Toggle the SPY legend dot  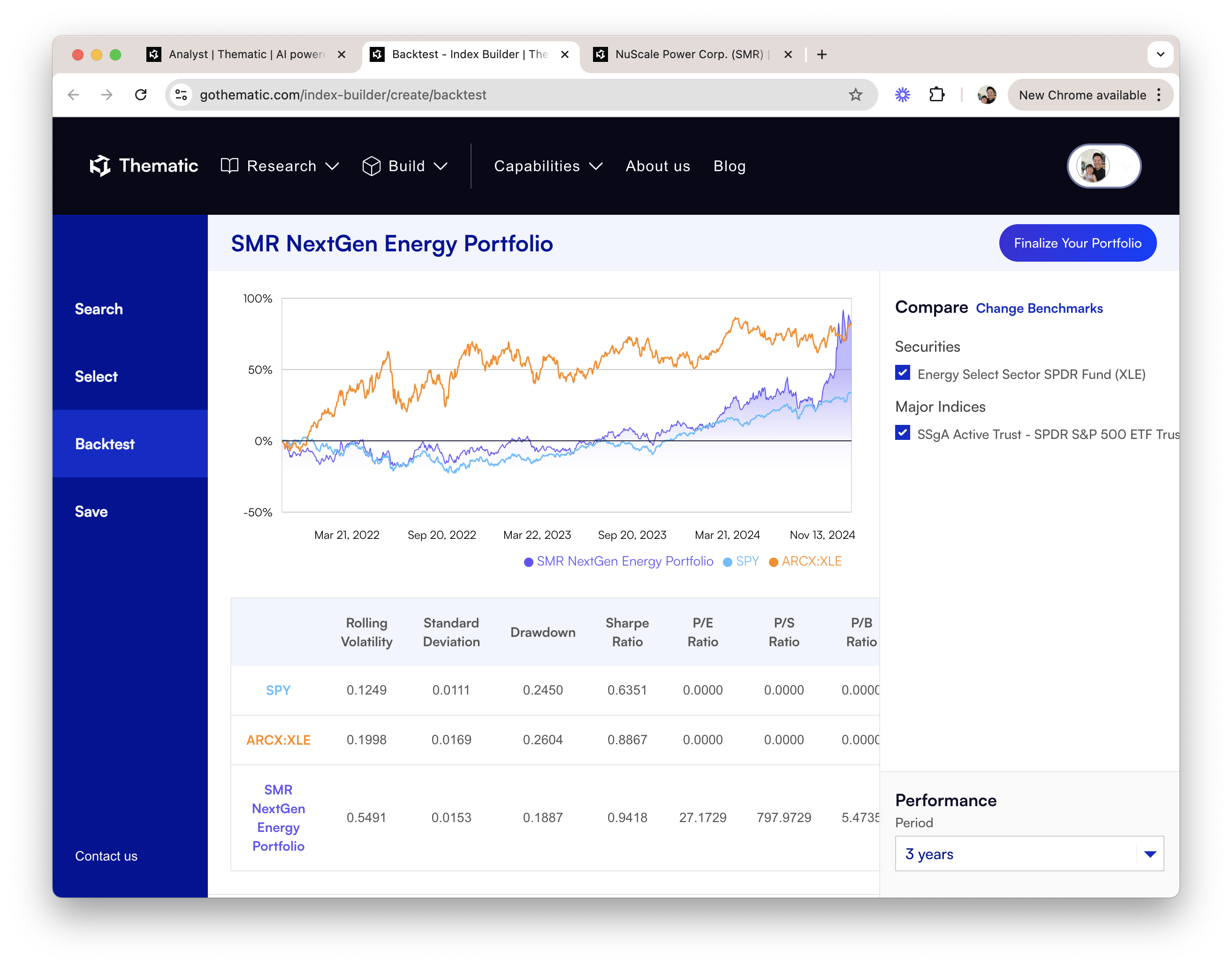[x=727, y=562]
